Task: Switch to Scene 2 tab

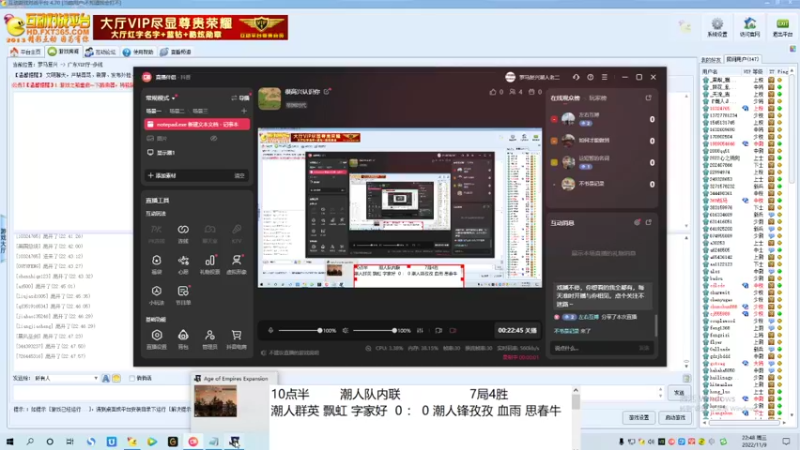Action: pos(177,111)
